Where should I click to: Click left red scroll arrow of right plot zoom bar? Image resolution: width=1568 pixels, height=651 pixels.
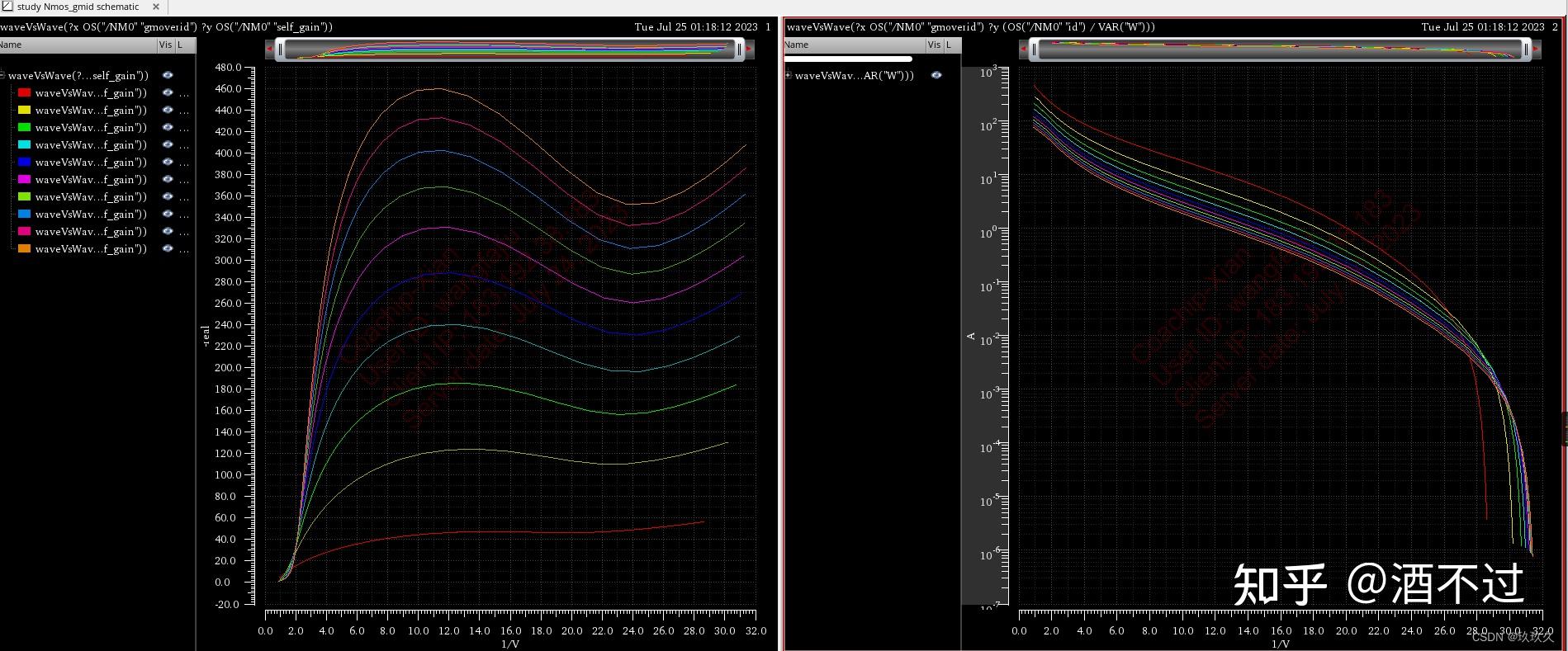click(x=1024, y=50)
